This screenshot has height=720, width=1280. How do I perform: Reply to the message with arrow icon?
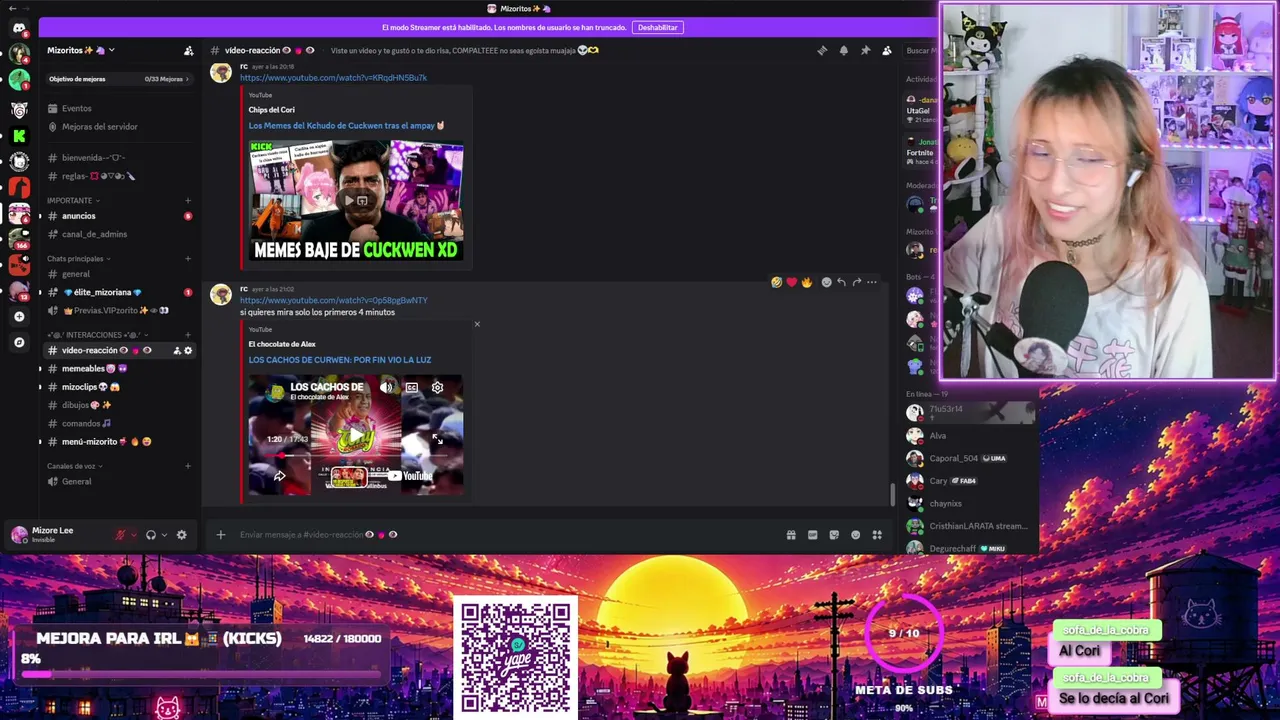[x=841, y=282]
